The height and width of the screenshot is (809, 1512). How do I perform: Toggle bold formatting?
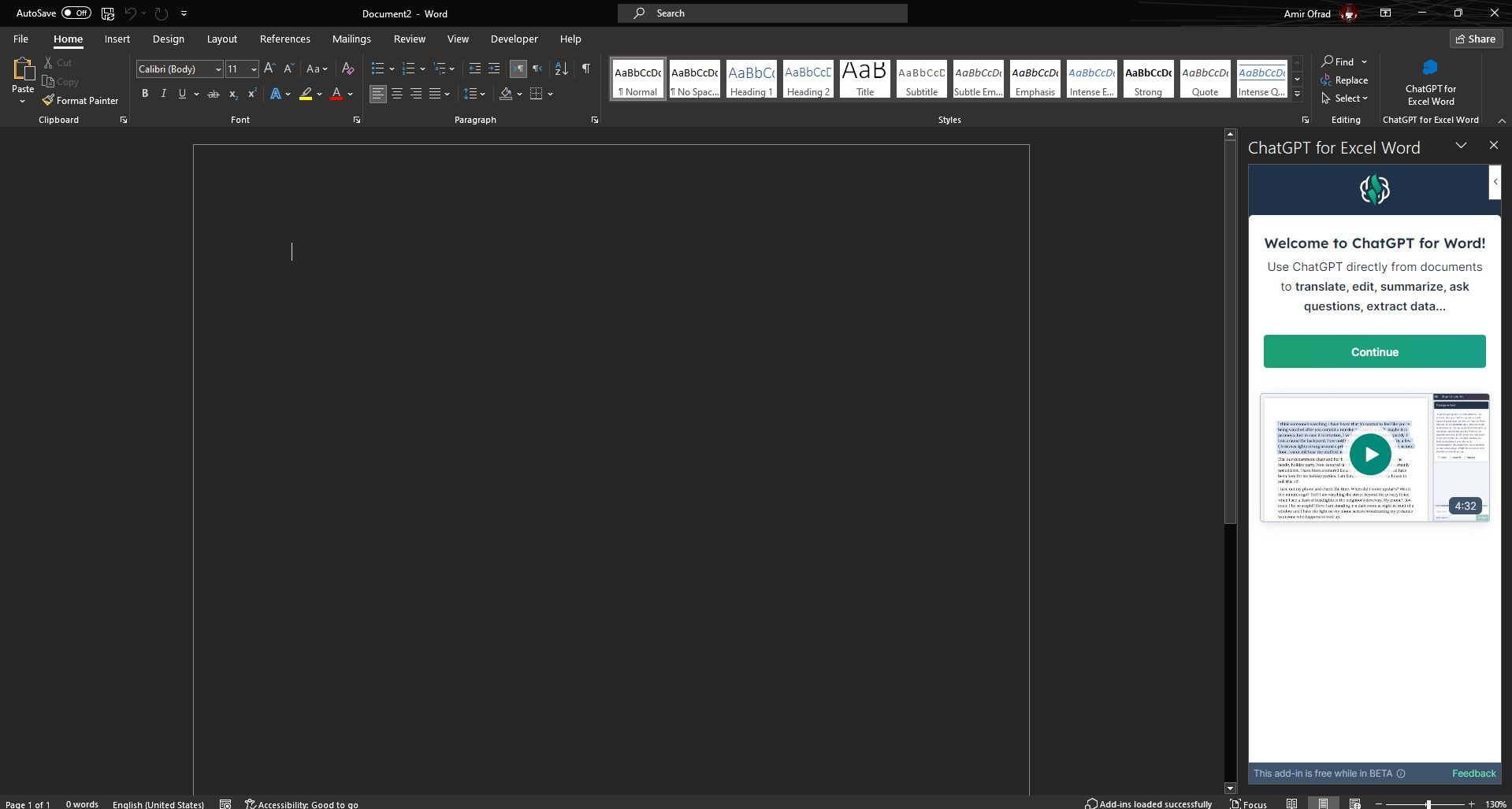pyautogui.click(x=145, y=94)
